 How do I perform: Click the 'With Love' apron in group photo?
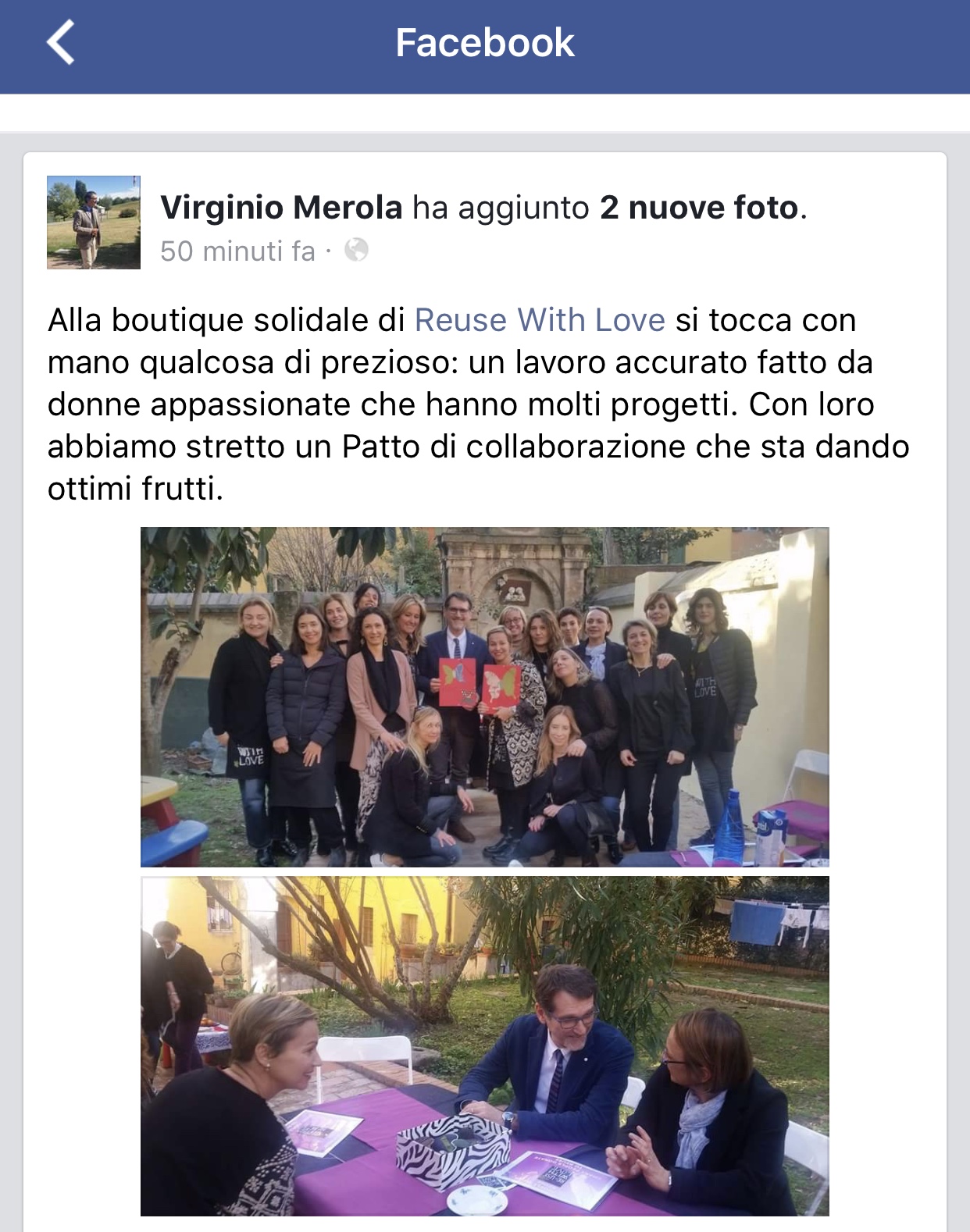[x=250, y=755]
